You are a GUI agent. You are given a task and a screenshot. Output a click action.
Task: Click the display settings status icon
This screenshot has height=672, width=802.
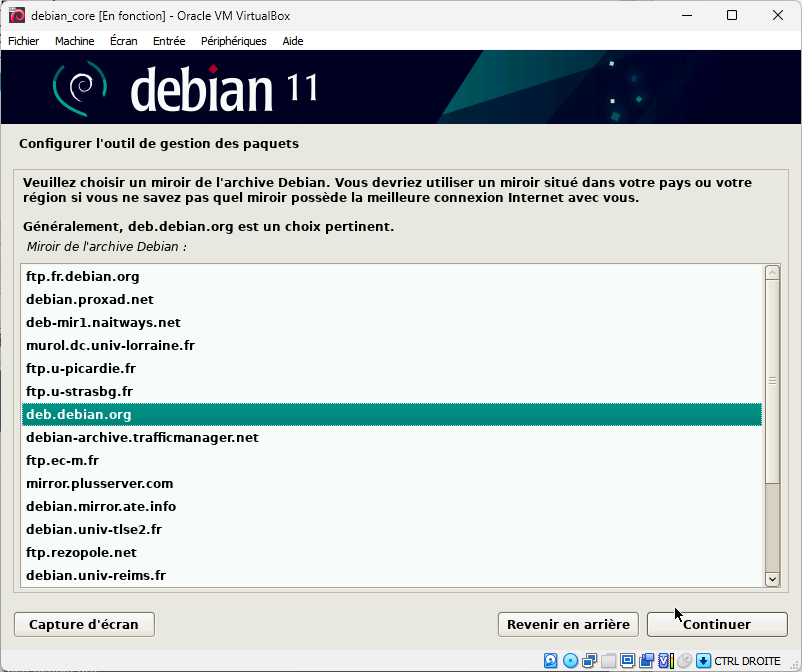(x=628, y=661)
